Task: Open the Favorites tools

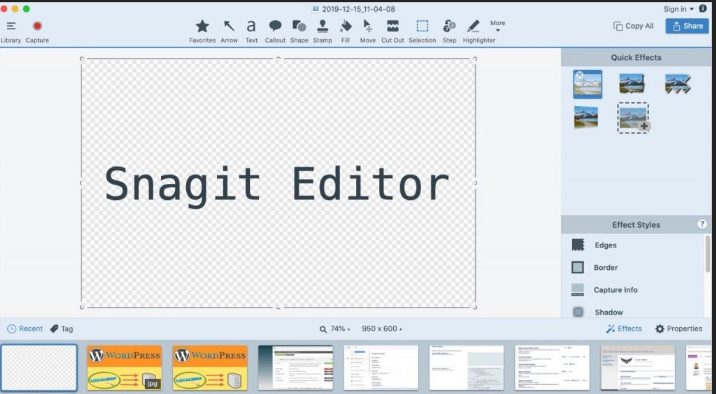Action: coord(202,32)
